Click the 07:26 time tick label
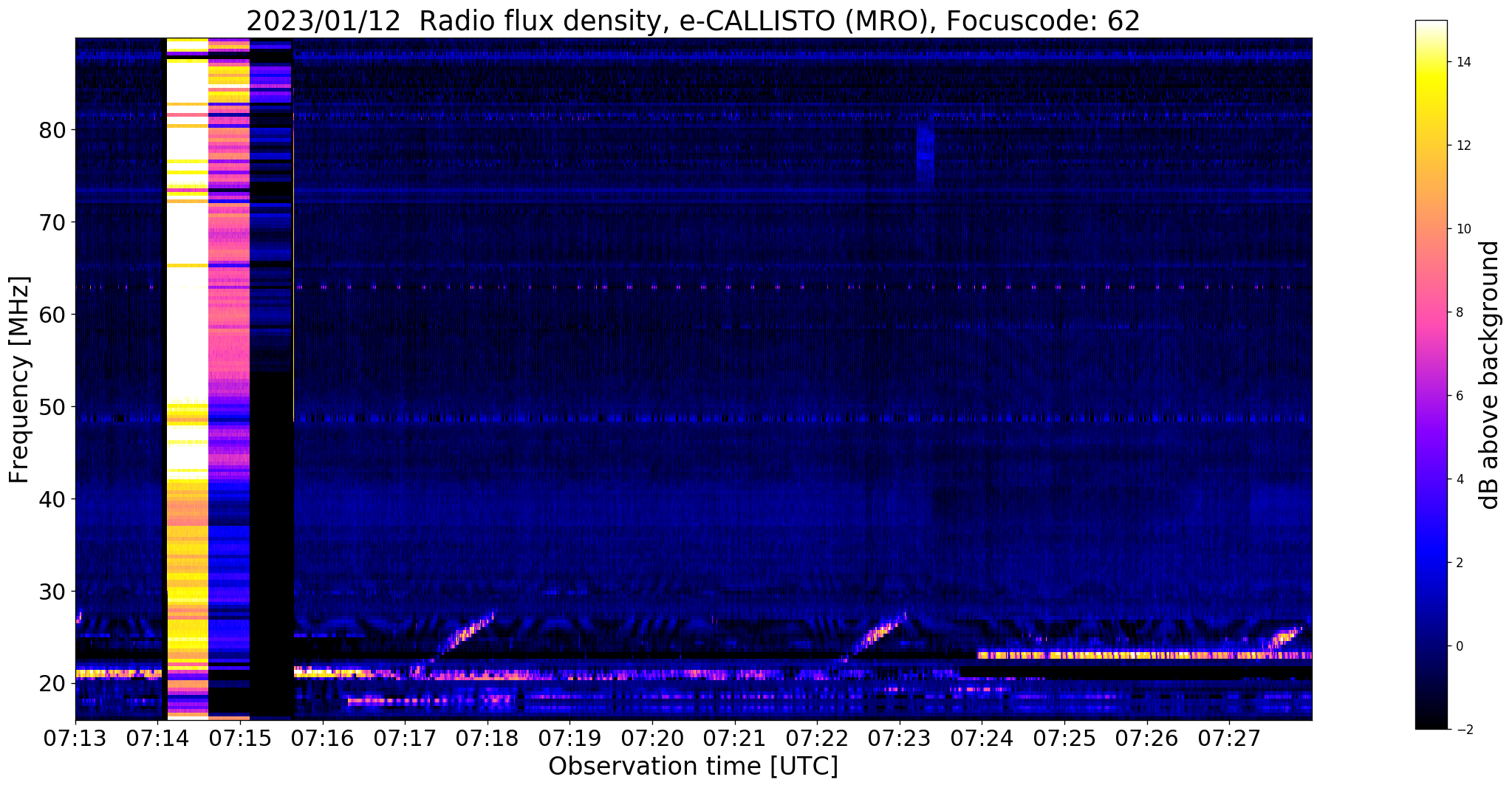The width and height of the screenshot is (1512, 788). tap(1147, 739)
